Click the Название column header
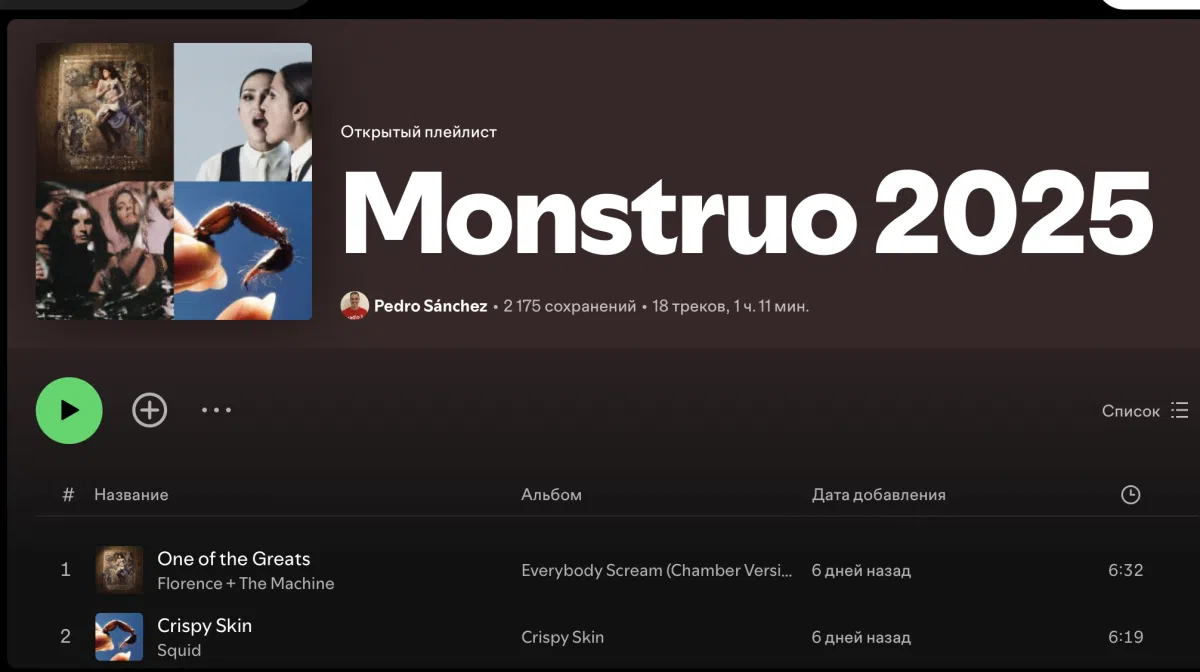 click(x=131, y=495)
